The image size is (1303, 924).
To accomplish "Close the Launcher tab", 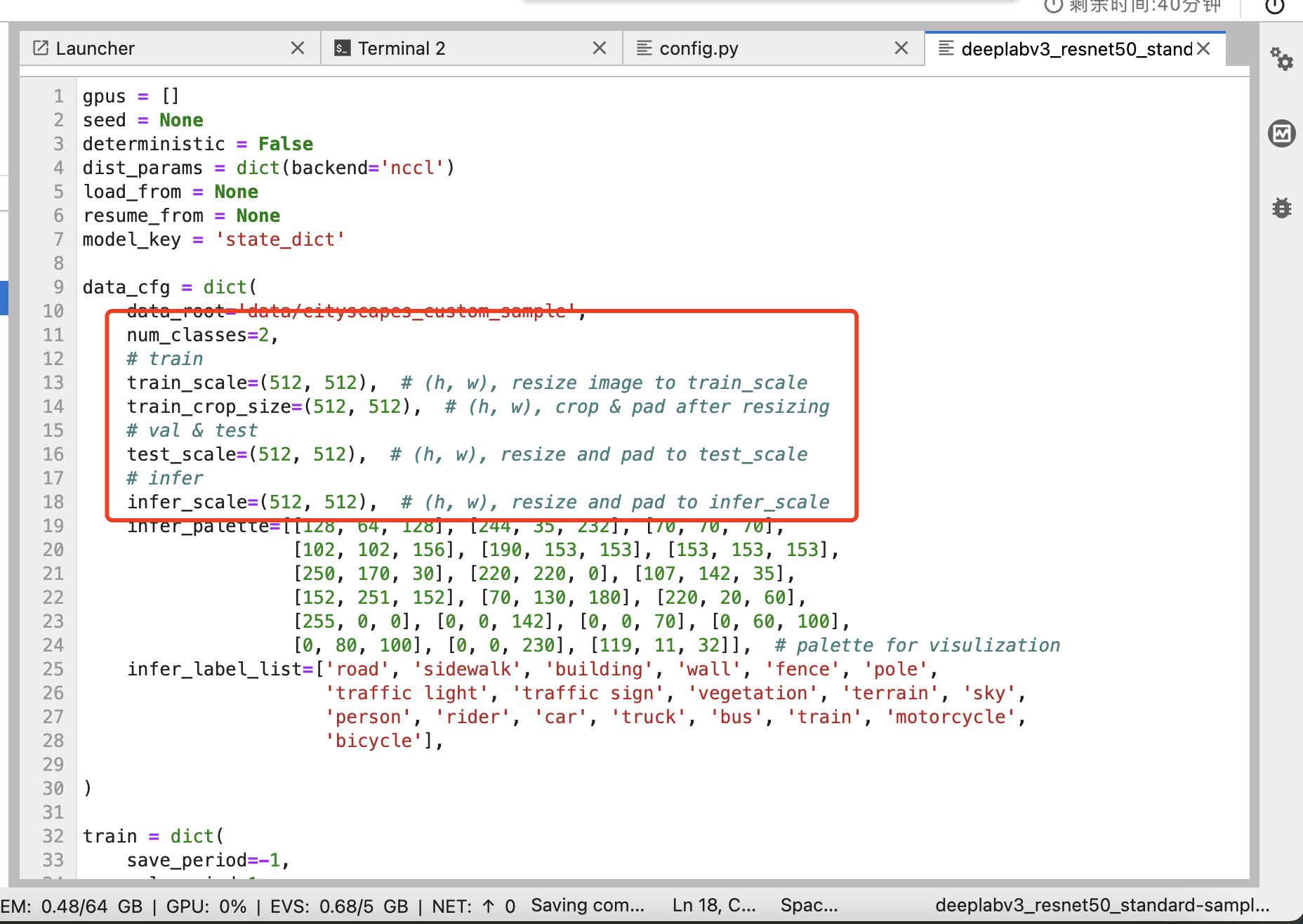I will (298, 48).
